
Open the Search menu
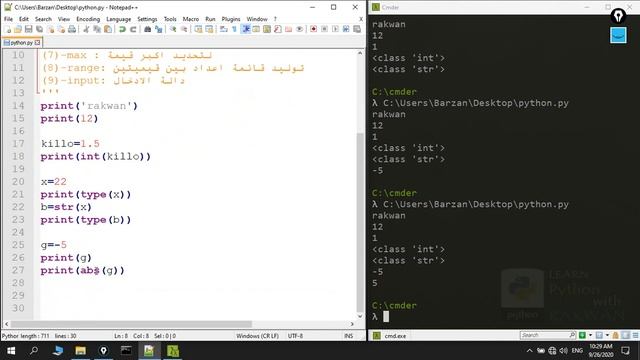pyautogui.click(x=43, y=19)
